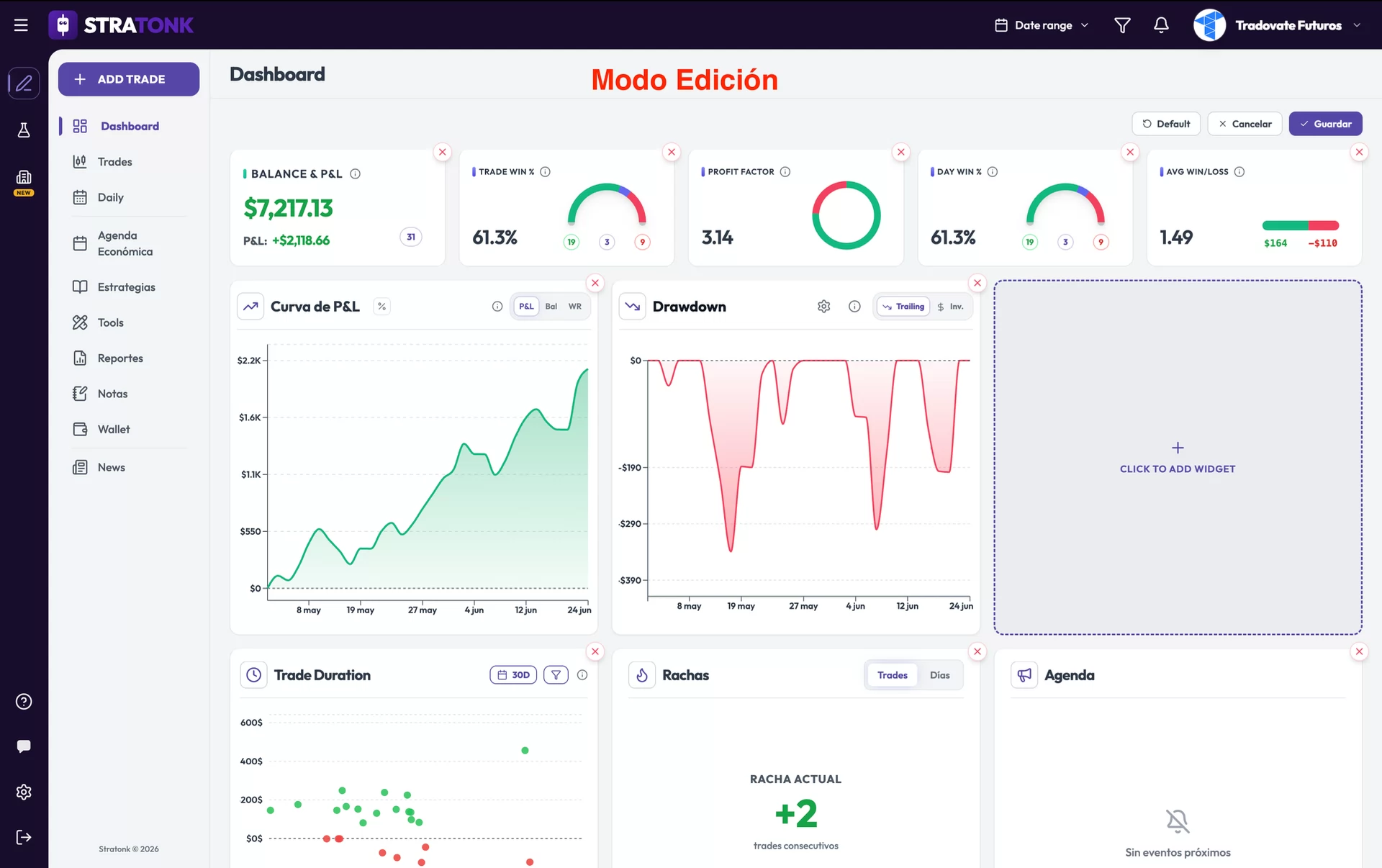Switch Rachas widget to Días tab
Image resolution: width=1382 pixels, height=868 pixels.
pos(939,675)
